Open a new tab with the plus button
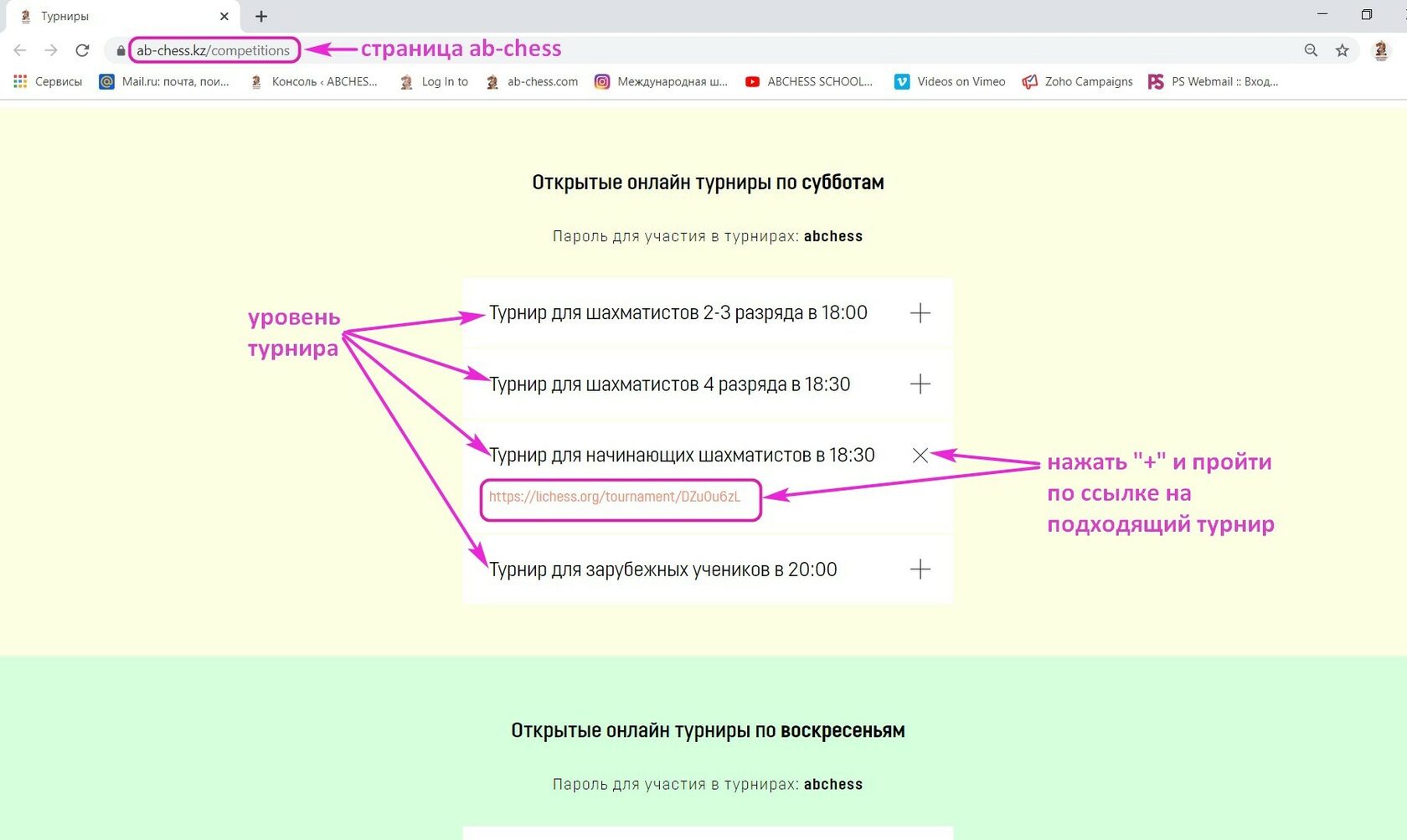The height and width of the screenshot is (840, 1407). point(261,16)
